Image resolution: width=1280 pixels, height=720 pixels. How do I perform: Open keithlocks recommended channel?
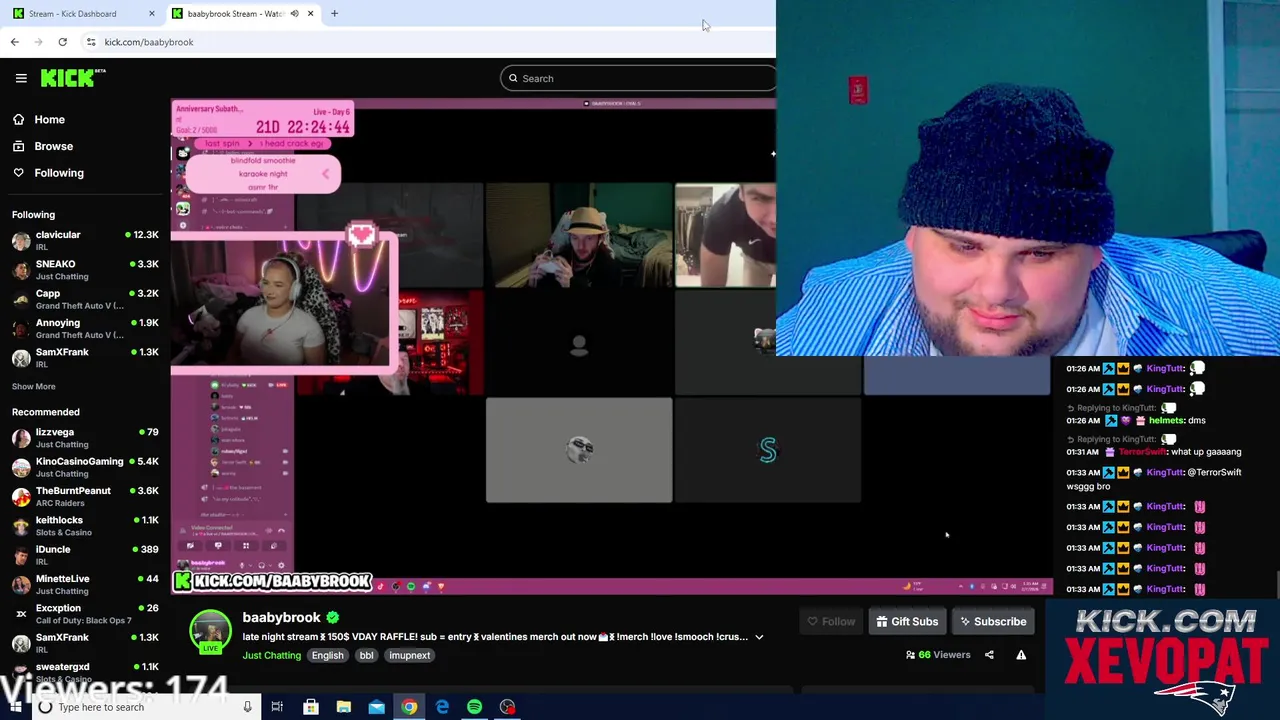(x=85, y=526)
